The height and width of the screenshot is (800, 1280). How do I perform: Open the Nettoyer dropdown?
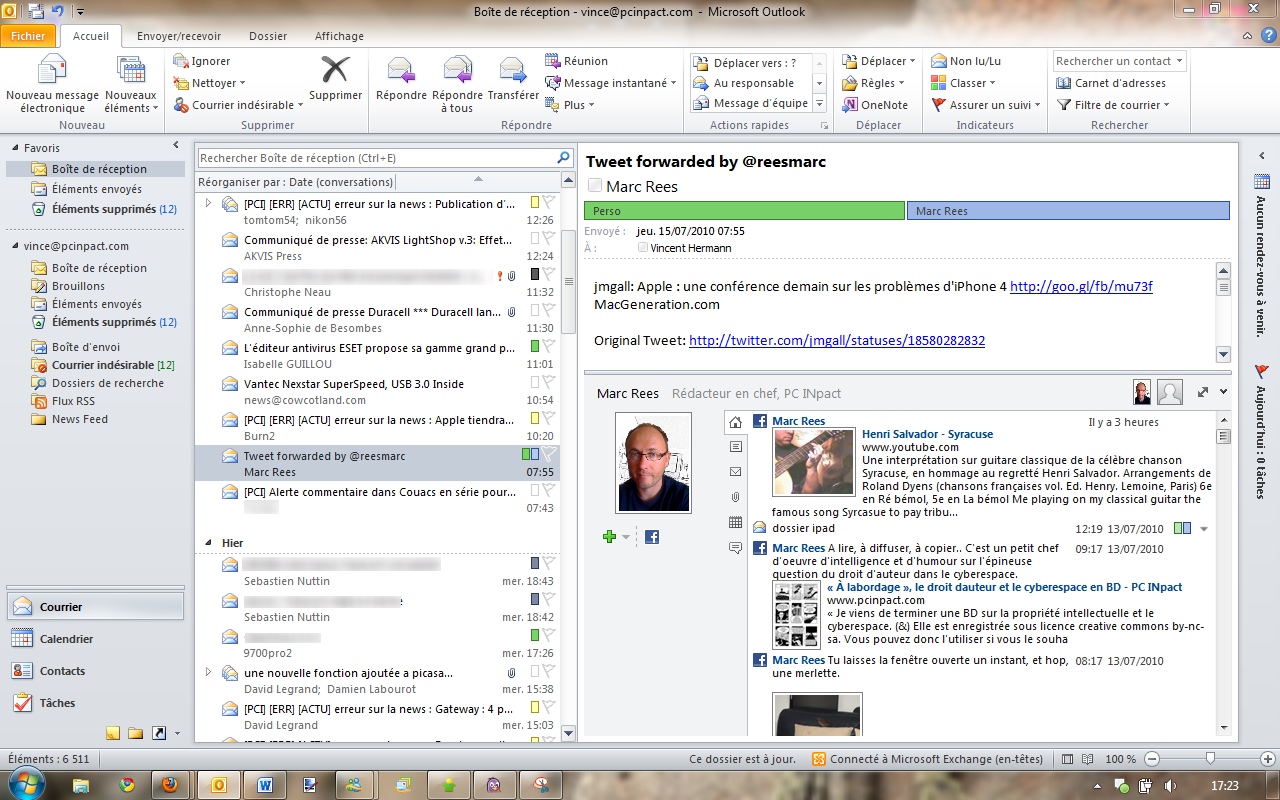(x=210, y=83)
